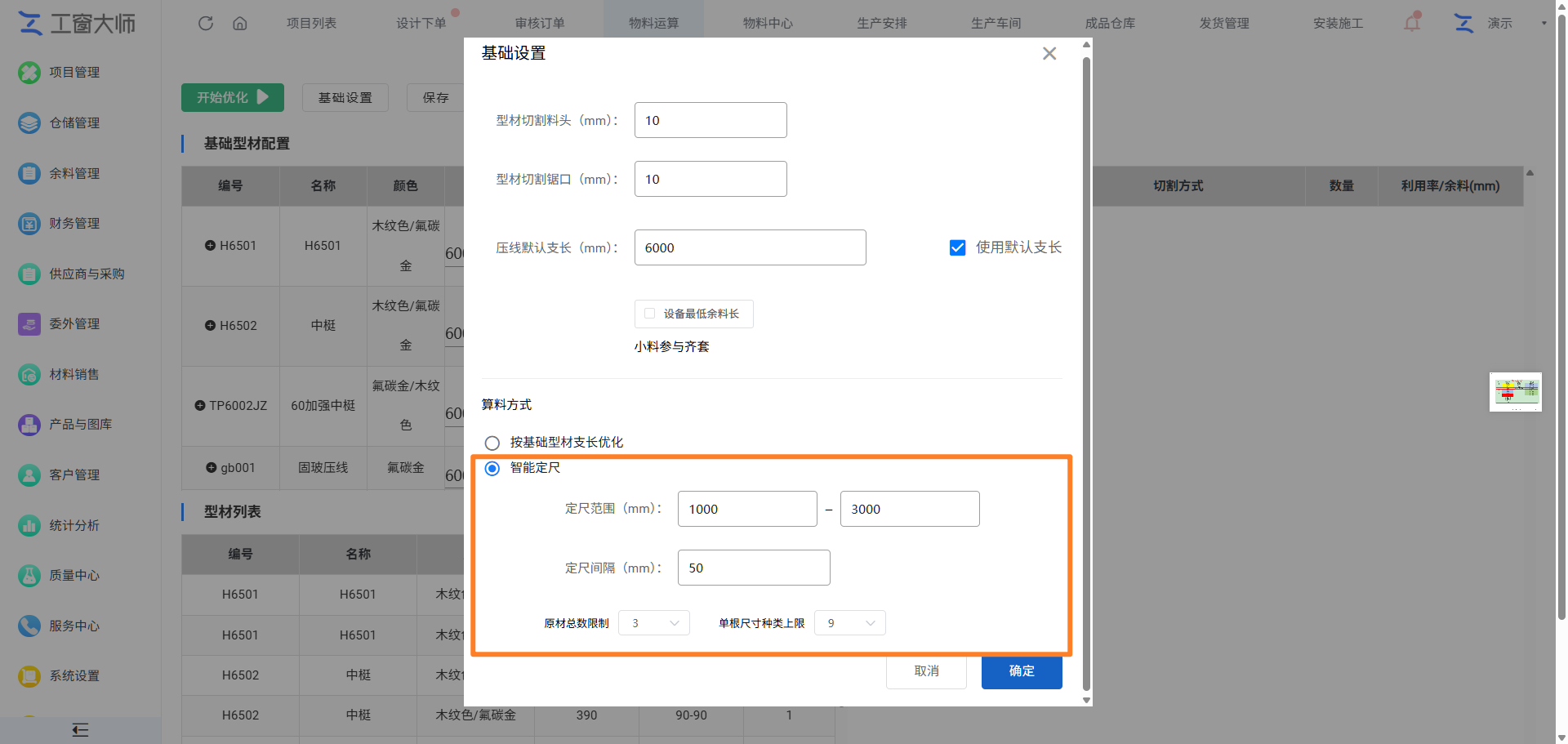Switch to 物料中心 tab
This screenshot has width=1568, height=744.
[768, 23]
